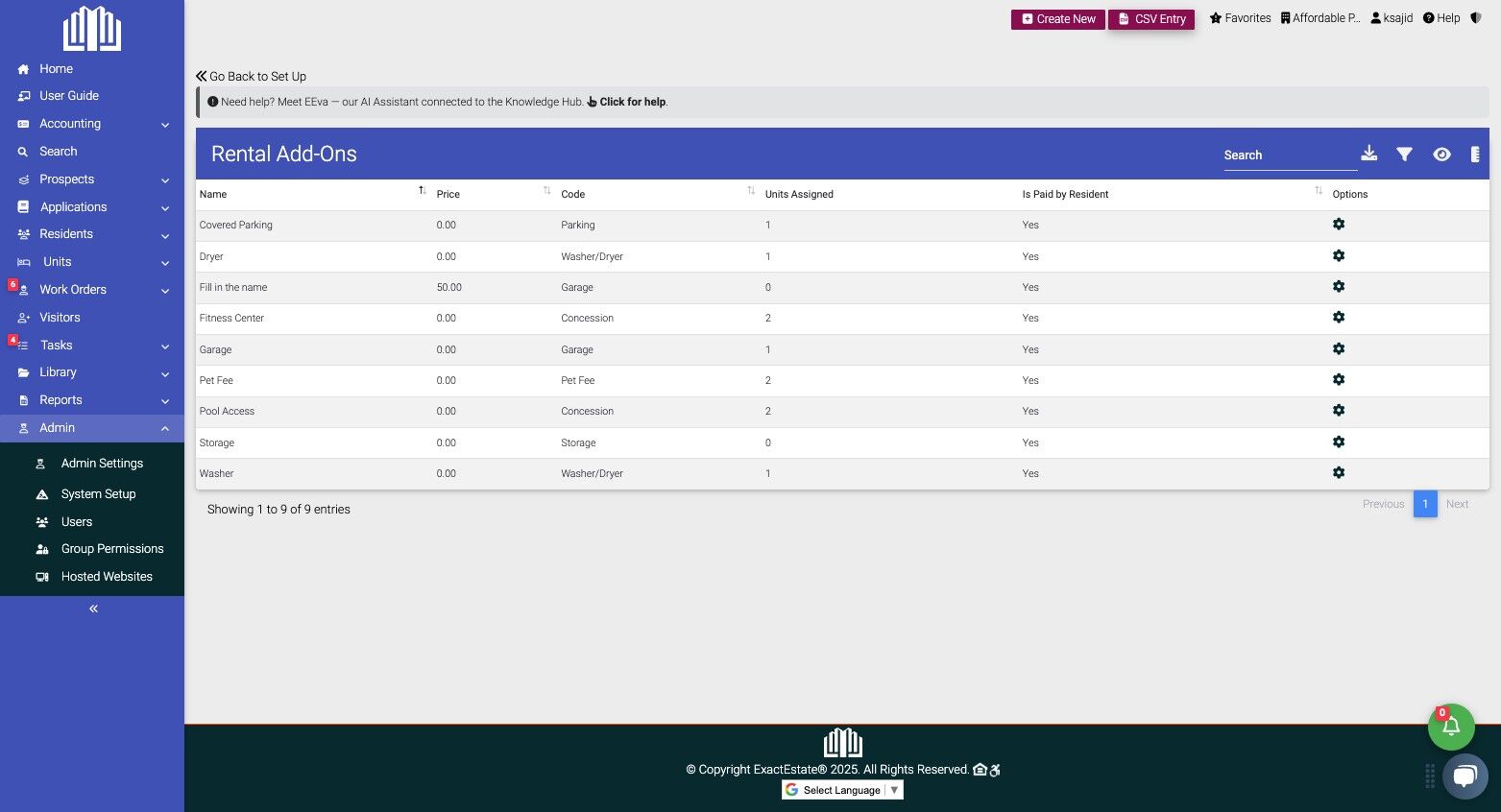The width and height of the screenshot is (1501, 812).
Task: Click the Previous pagination button
Action: pos(1383,504)
